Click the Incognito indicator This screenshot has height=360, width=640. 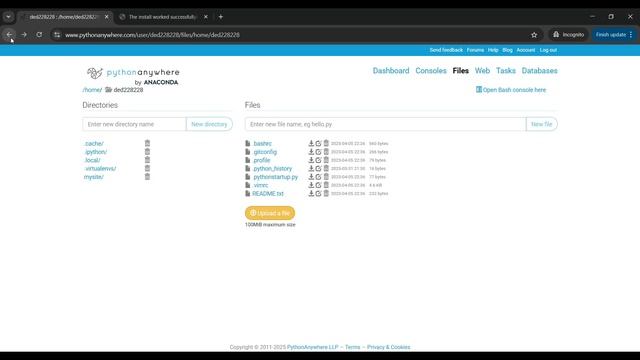pyautogui.click(x=569, y=35)
